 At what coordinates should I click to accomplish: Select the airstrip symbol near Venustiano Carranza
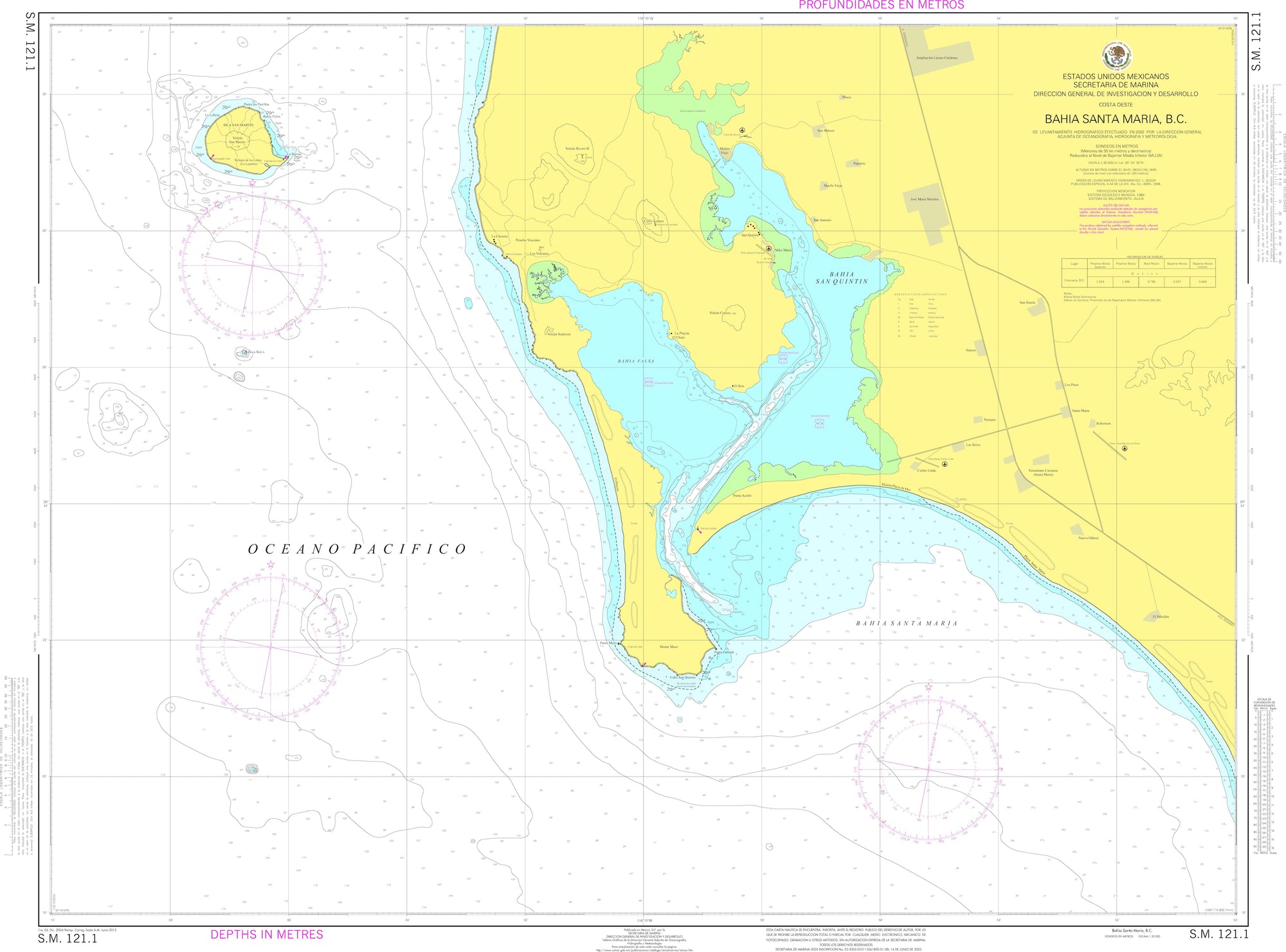click(1124, 449)
